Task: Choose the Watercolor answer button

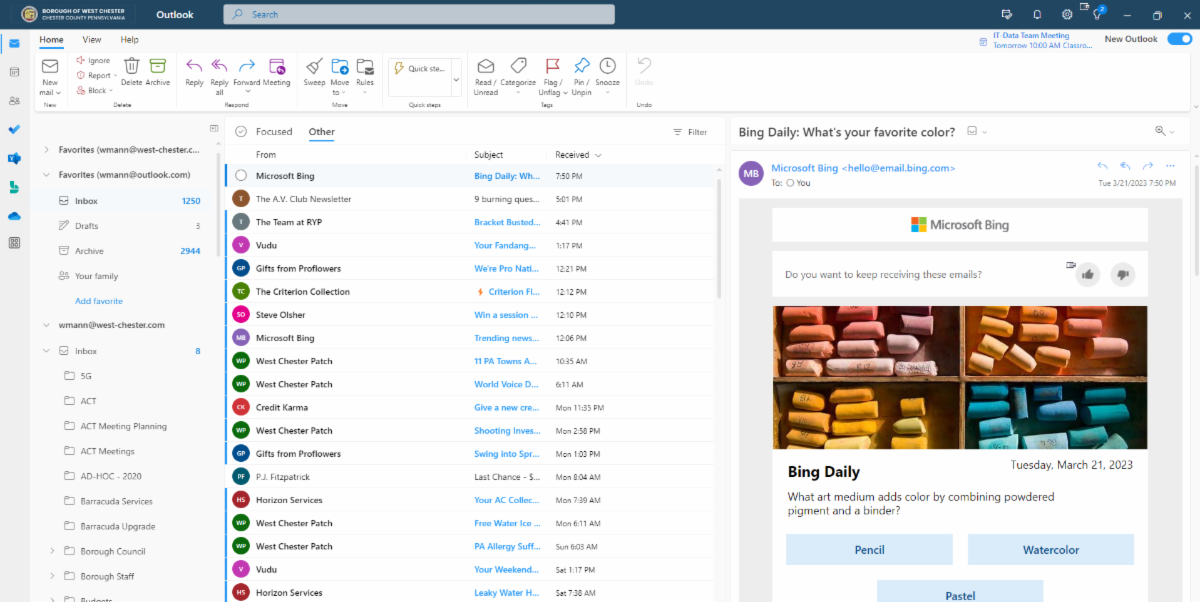Action: pos(1050,550)
